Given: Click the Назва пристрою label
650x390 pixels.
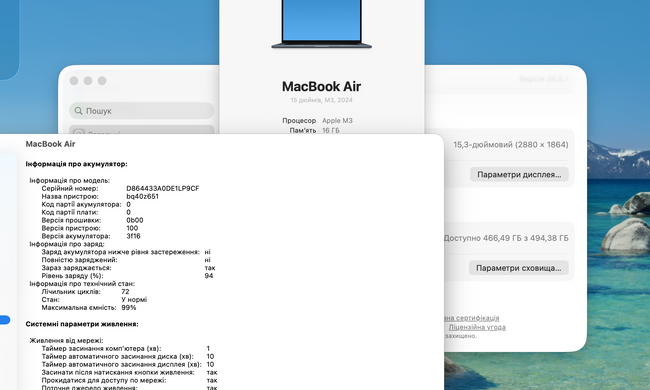Looking at the screenshot, I should pos(70,196).
